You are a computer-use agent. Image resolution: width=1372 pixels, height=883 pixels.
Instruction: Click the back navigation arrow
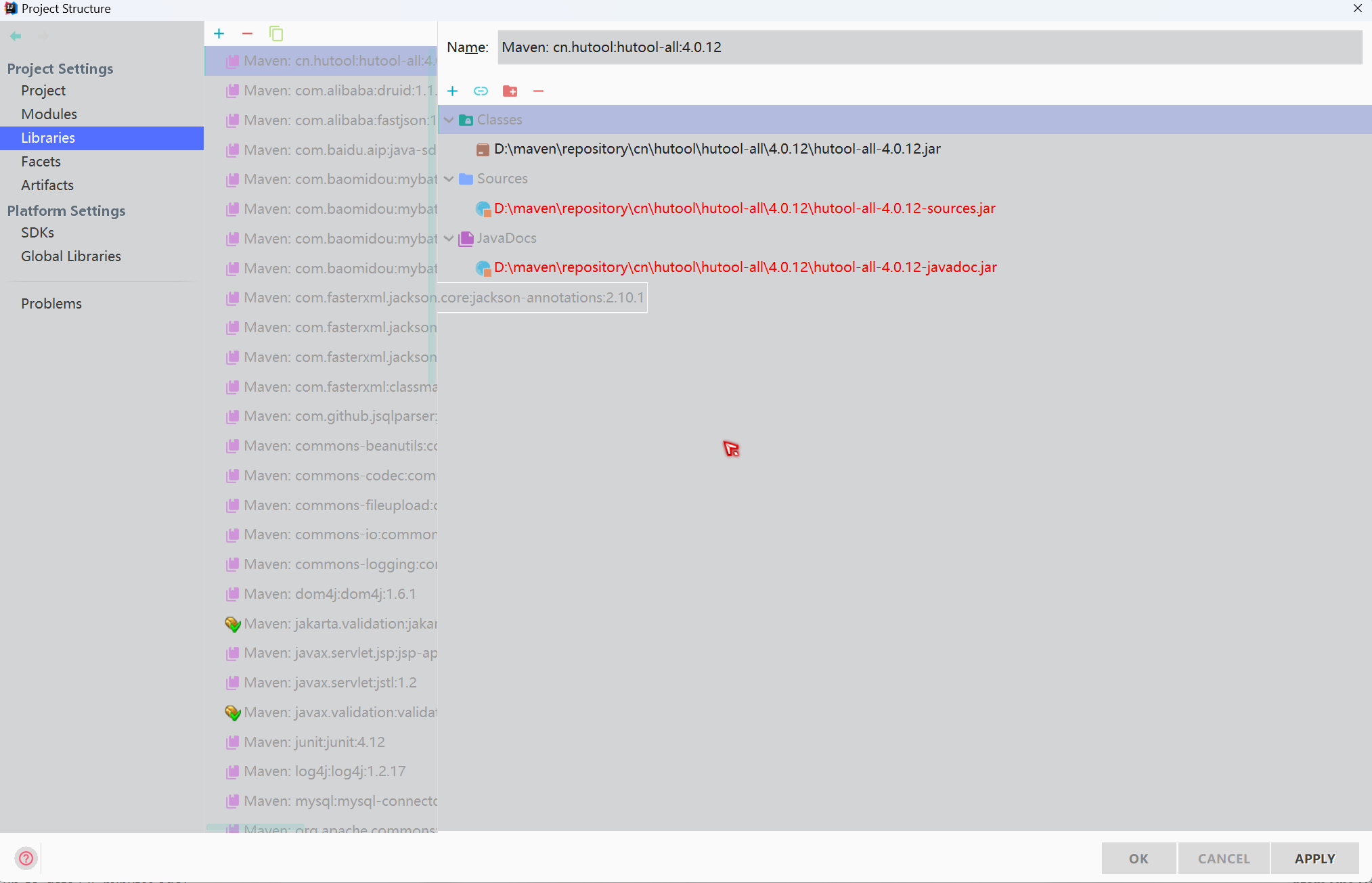click(16, 36)
